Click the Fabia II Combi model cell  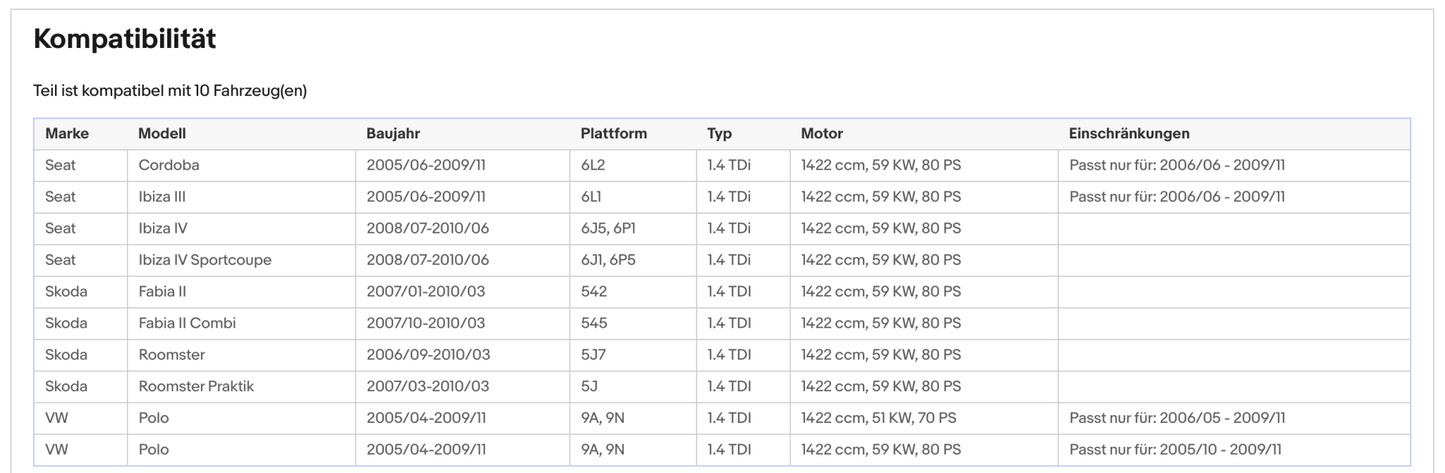click(x=187, y=323)
